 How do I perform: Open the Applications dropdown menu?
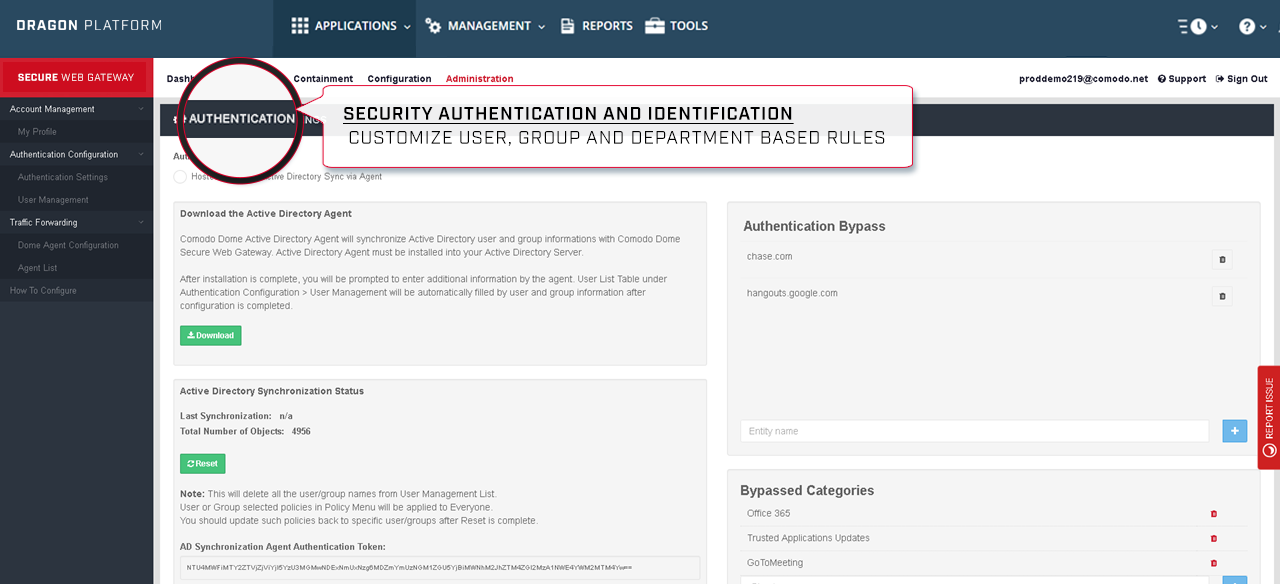(351, 26)
